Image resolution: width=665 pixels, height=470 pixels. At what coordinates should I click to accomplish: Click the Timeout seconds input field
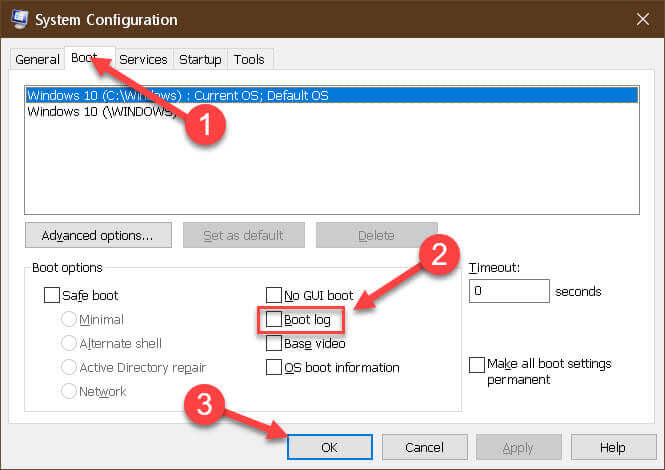(x=509, y=291)
